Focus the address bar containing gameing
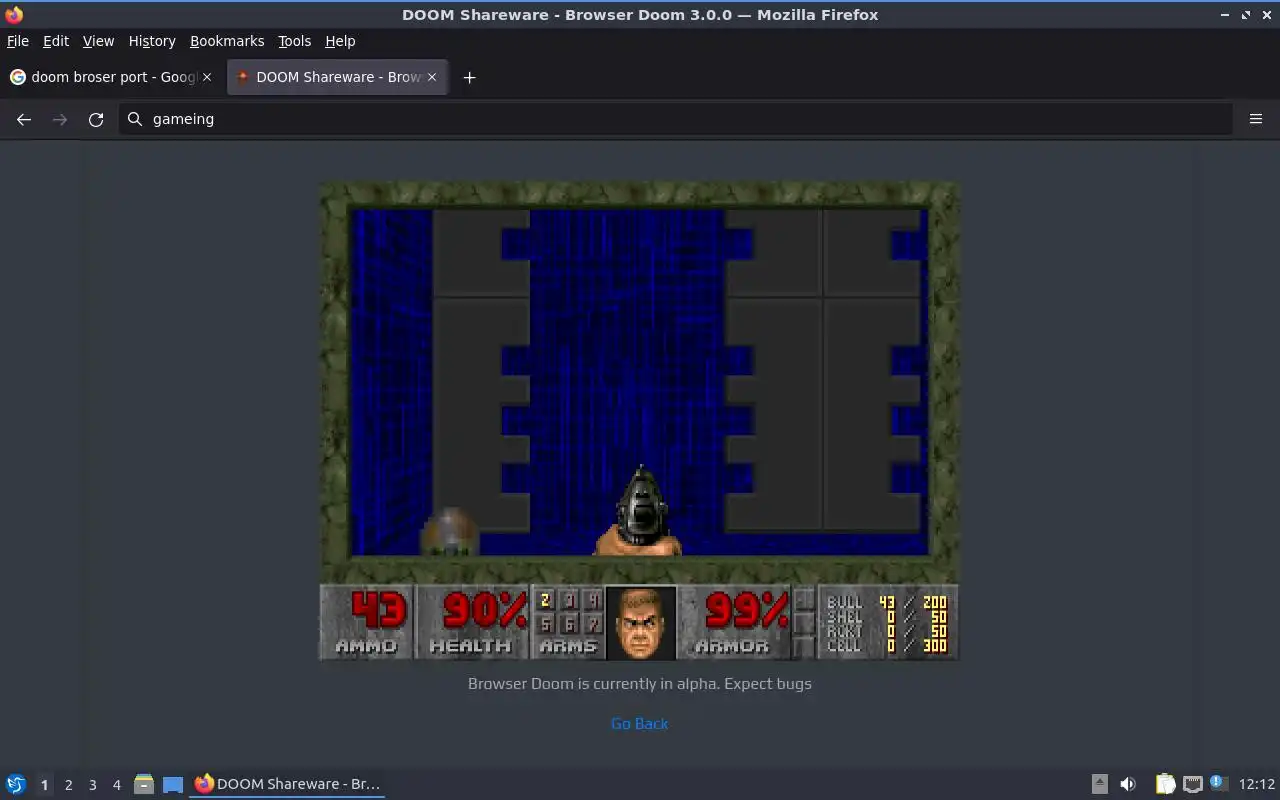Screen dimensions: 1280x800 pyautogui.click(x=676, y=119)
